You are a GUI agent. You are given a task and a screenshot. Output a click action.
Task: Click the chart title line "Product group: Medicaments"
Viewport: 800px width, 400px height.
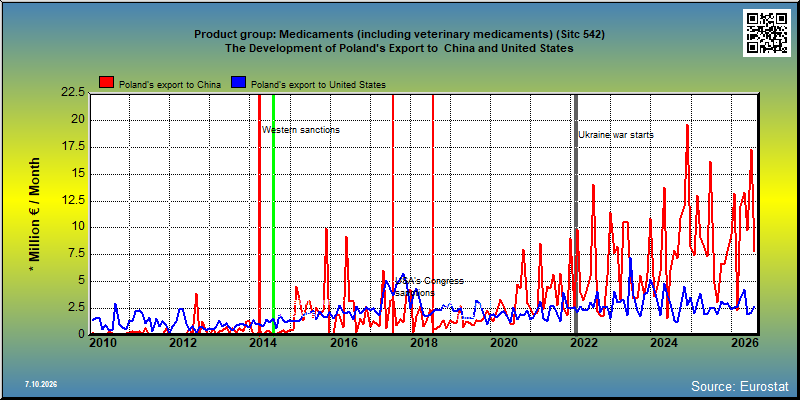[x=399, y=35]
